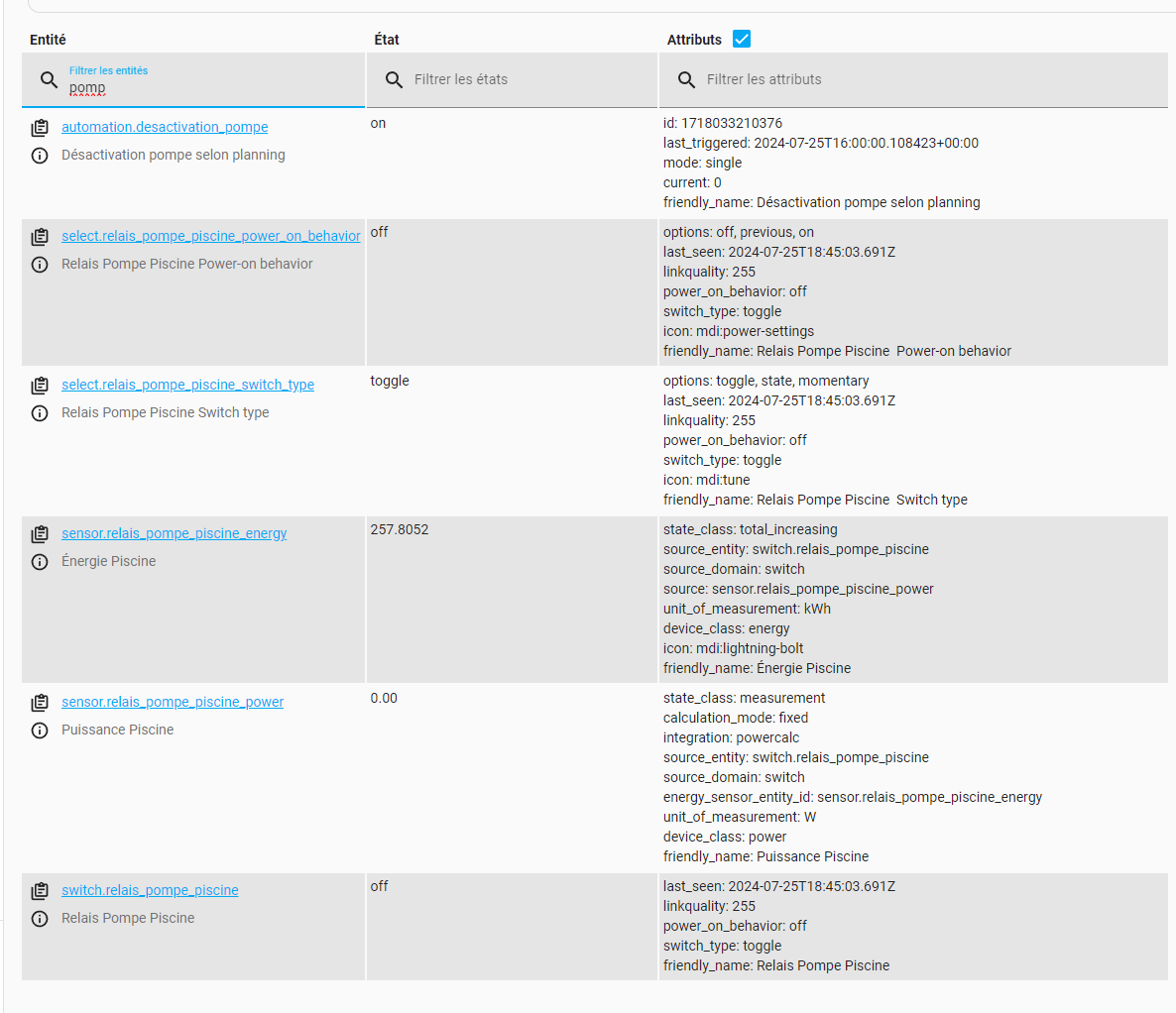Copy entity ID for sensor.relais_pompe_piscine_power
This screenshot has width=1176, height=1013.
click(40, 703)
